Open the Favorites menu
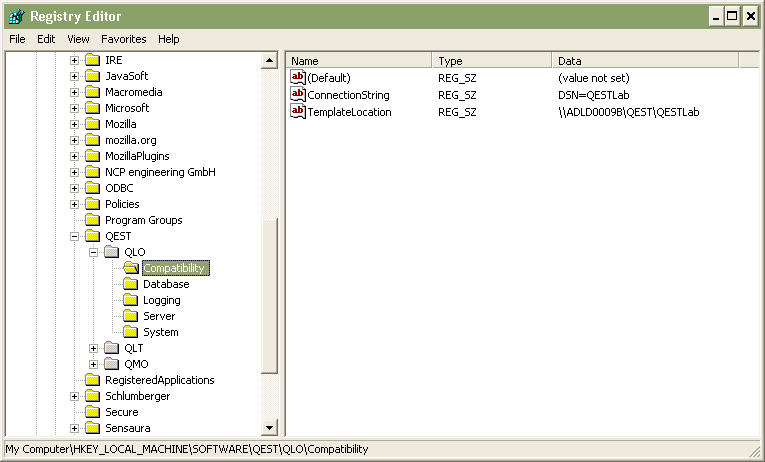Viewport: 765px width, 462px height. pyautogui.click(x=123, y=39)
